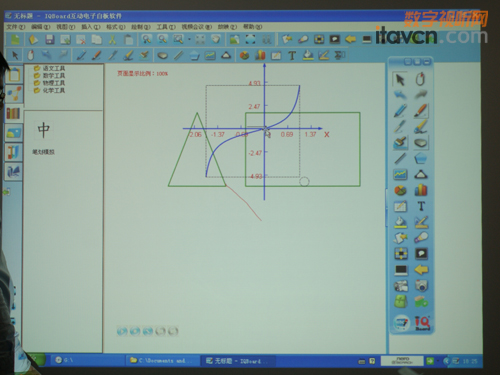The image size is (500, 375).
Task: Switch to C:\Documents taskbar window
Action: [x=162, y=360]
